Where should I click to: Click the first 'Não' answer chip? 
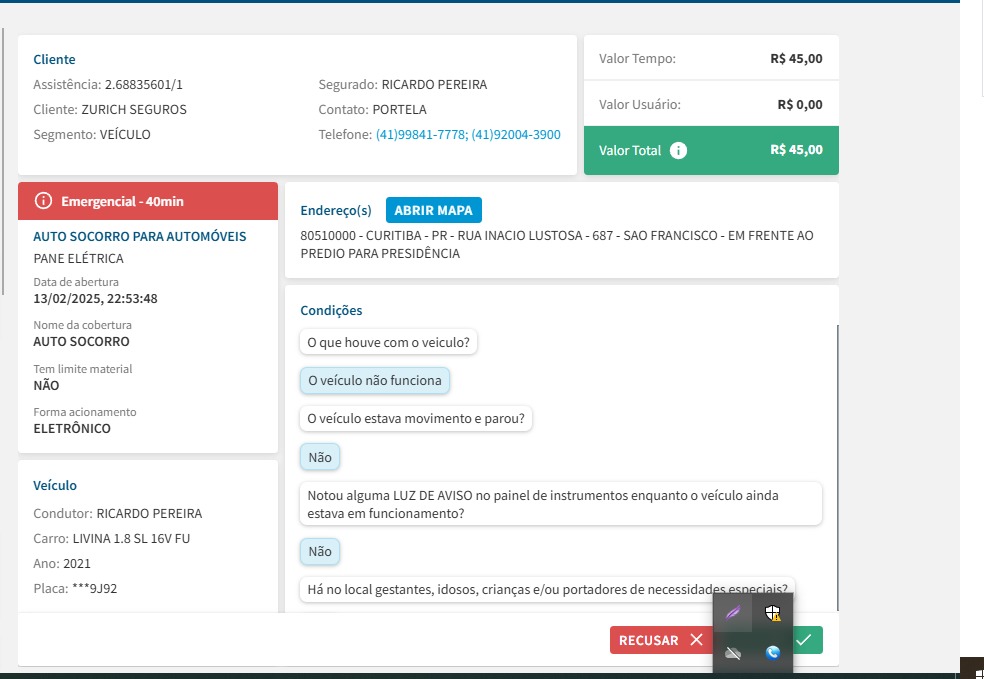(x=320, y=457)
